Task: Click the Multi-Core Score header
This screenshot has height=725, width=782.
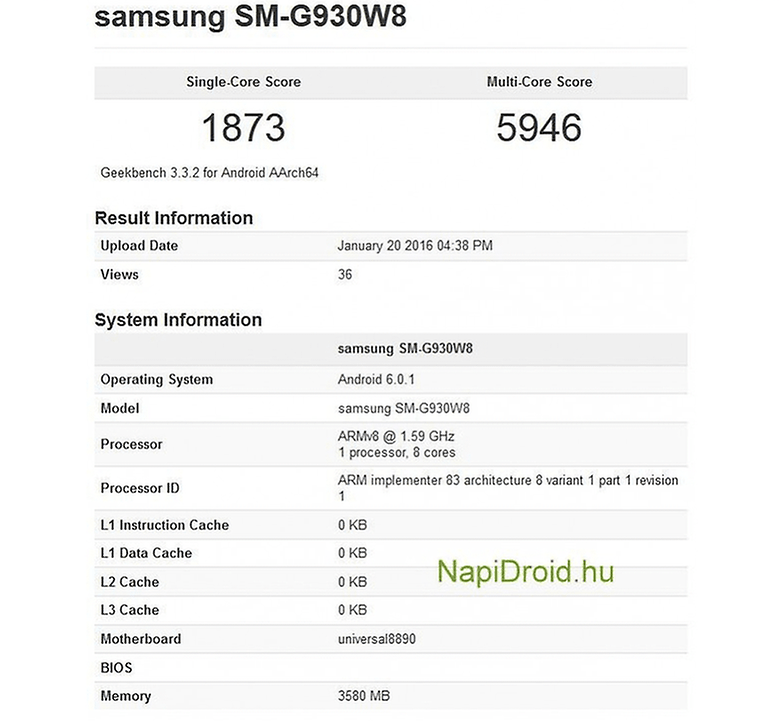Action: pyautogui.click(x=540, y=82)
